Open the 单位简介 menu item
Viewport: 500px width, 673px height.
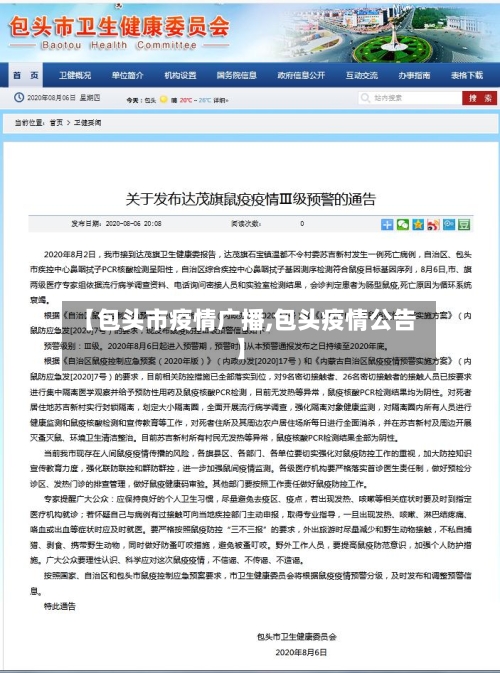click(127, 76)
